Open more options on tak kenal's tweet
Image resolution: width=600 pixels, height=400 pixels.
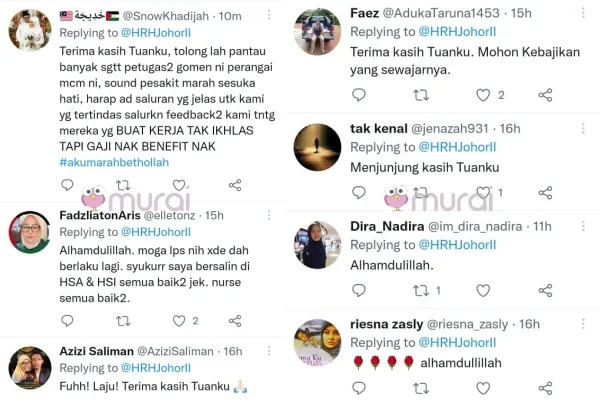point(583,128)
